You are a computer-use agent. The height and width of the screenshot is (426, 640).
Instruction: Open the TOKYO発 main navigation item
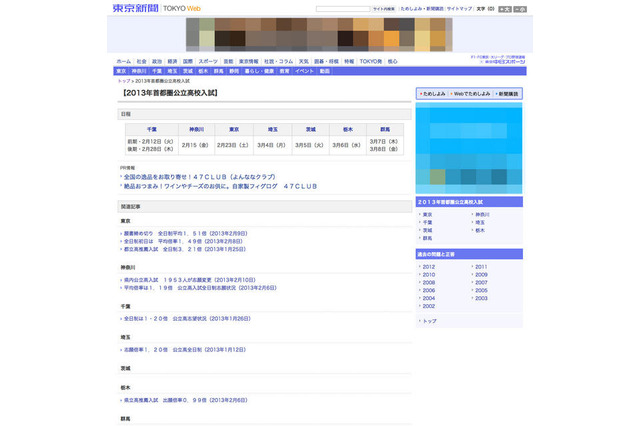pyautogui.click(x=371, y=62)
